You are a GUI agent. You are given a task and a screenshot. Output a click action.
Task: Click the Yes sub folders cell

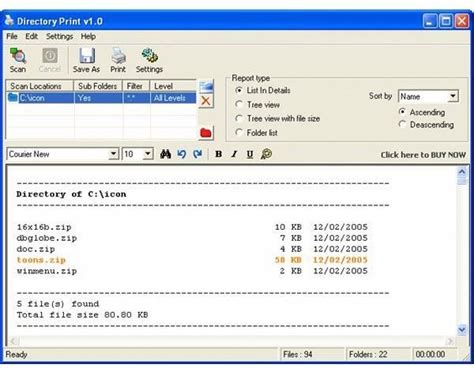click(x=98, y=98)
